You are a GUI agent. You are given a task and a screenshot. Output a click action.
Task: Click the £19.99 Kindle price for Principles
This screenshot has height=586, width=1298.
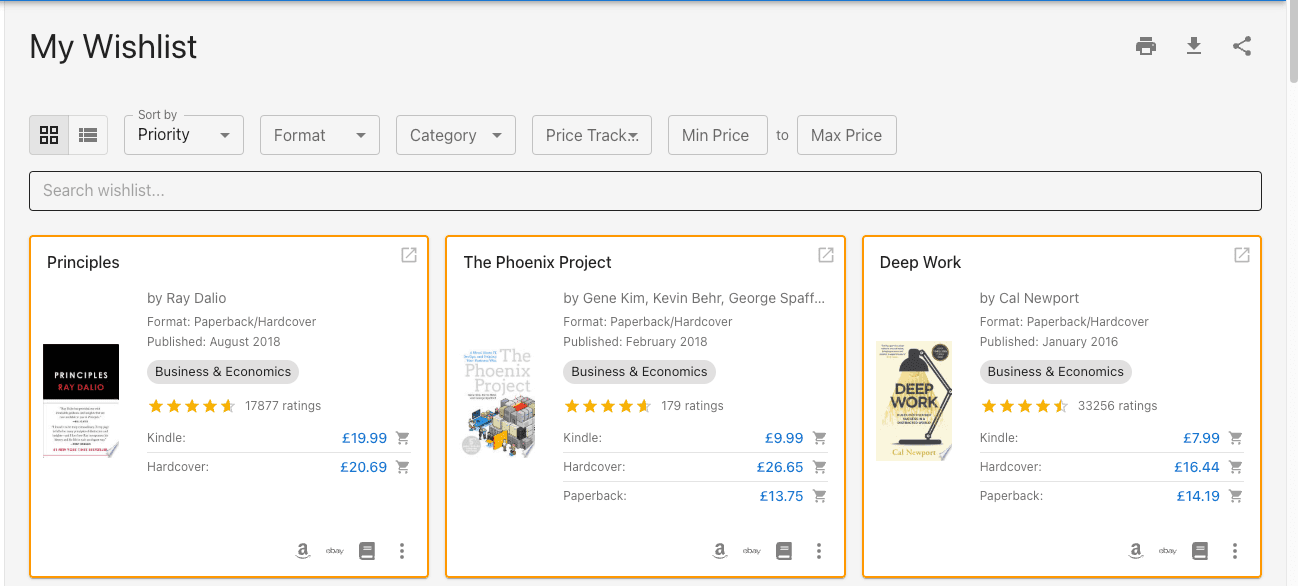(x=364, y=438)
